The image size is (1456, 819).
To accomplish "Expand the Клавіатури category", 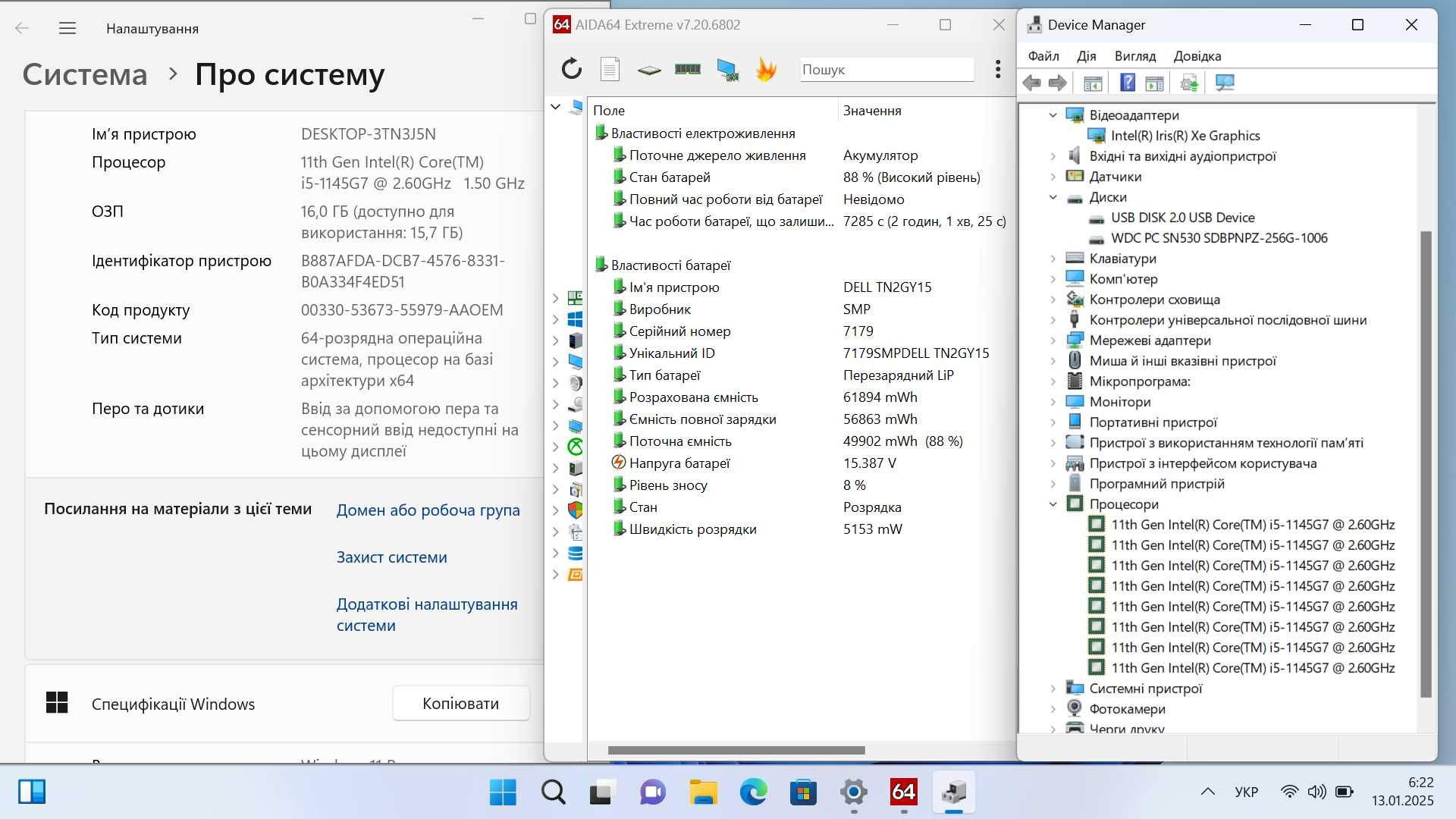I will point(1053,259).
